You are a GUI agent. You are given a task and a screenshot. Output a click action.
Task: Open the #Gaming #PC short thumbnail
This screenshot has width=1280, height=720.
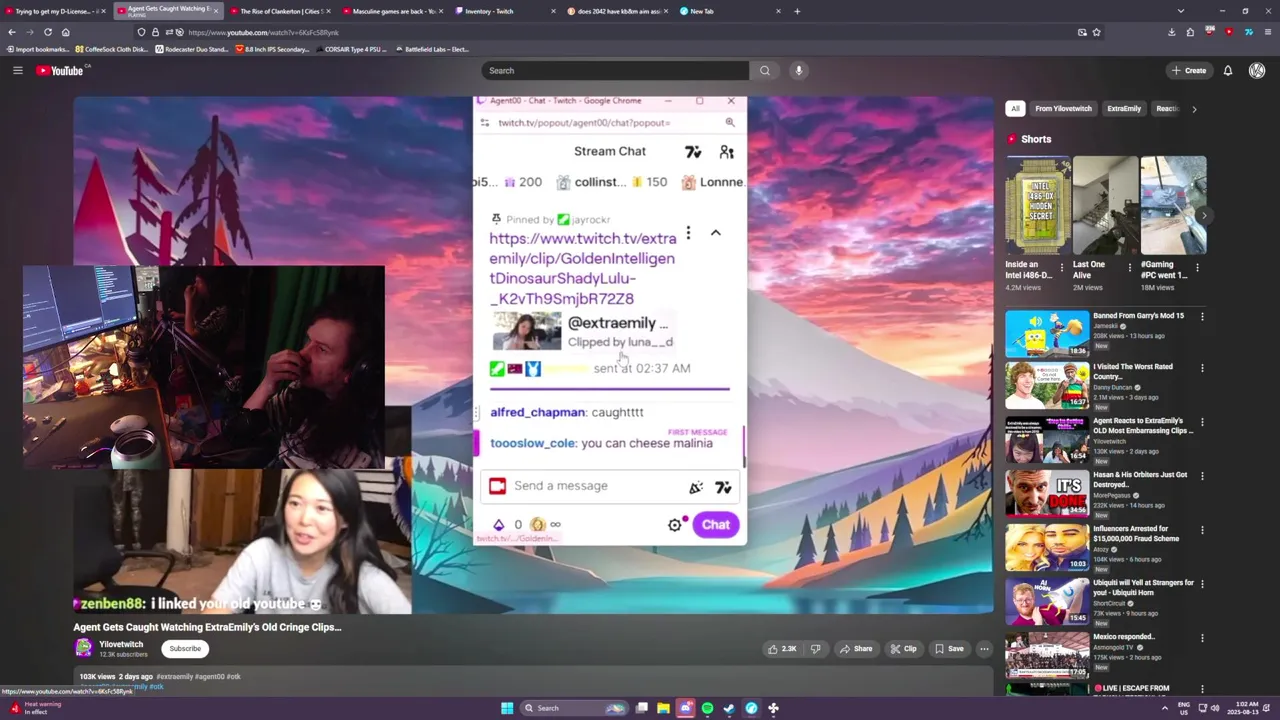[1174, 205]
